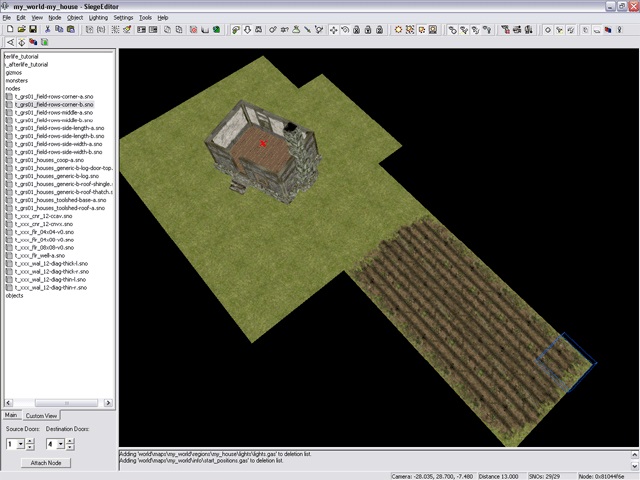Open the Node menu
Viewport: 640px width, 480px height.
click(55, 18)
